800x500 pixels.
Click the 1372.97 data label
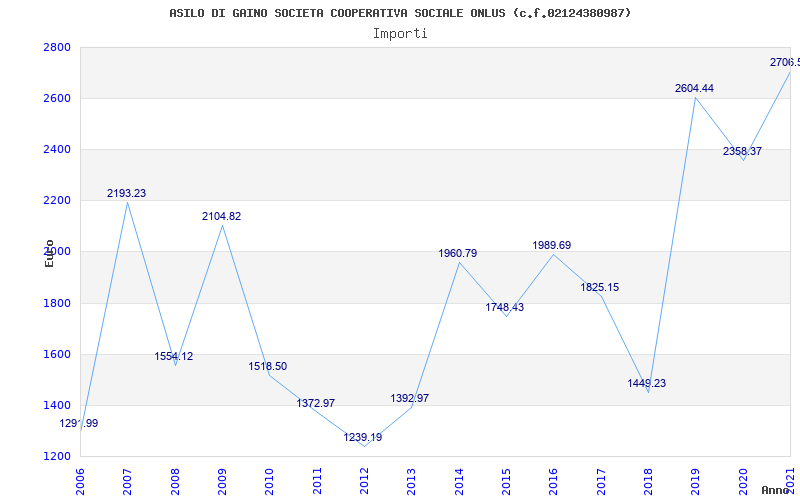[316, 403]
